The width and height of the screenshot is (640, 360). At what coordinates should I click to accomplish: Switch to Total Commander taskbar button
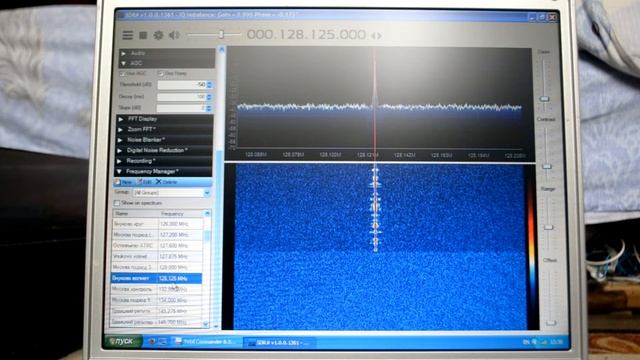[207, 342]
